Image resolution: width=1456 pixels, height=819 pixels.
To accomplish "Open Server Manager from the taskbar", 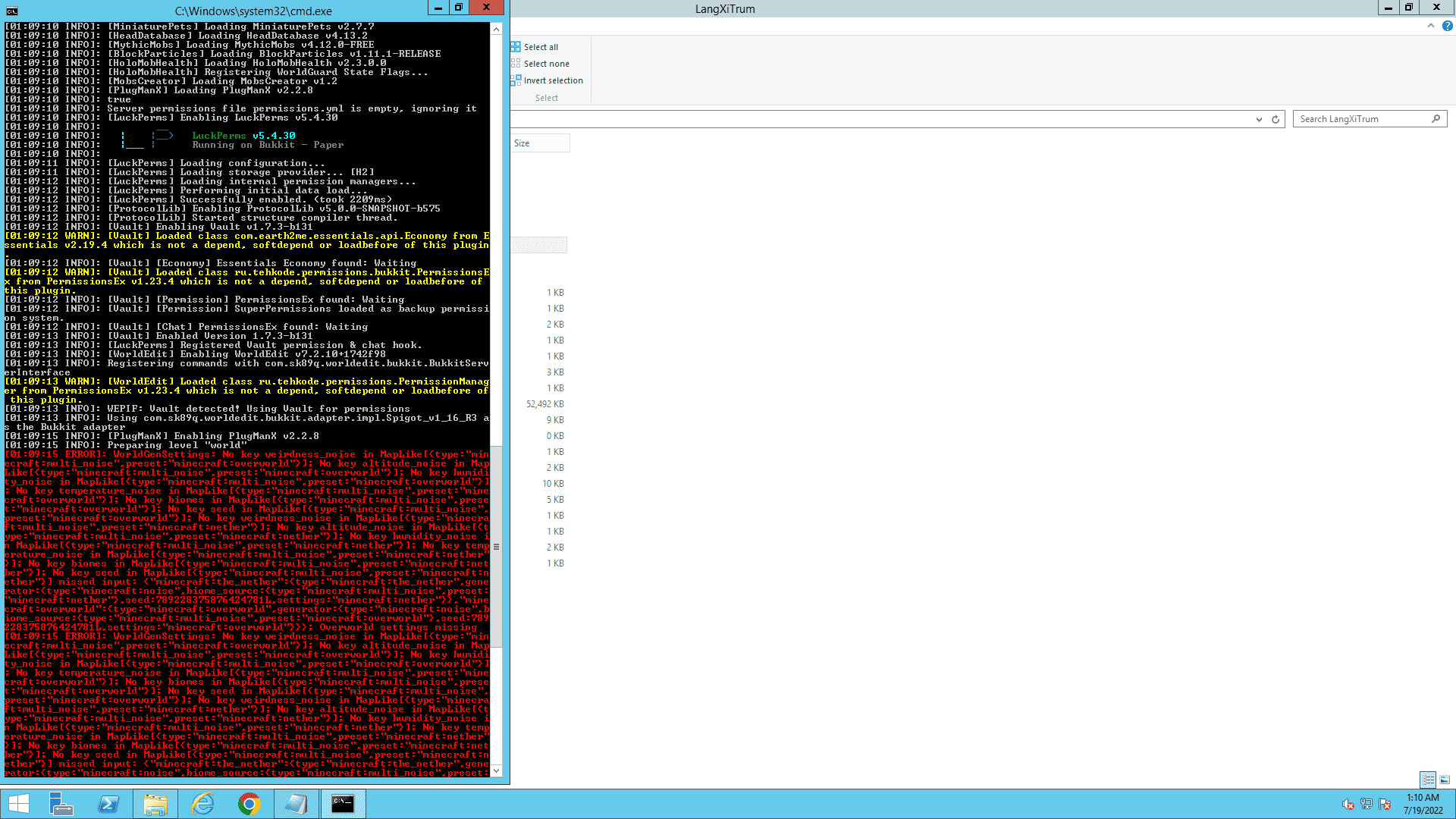I will coord(61,804).
